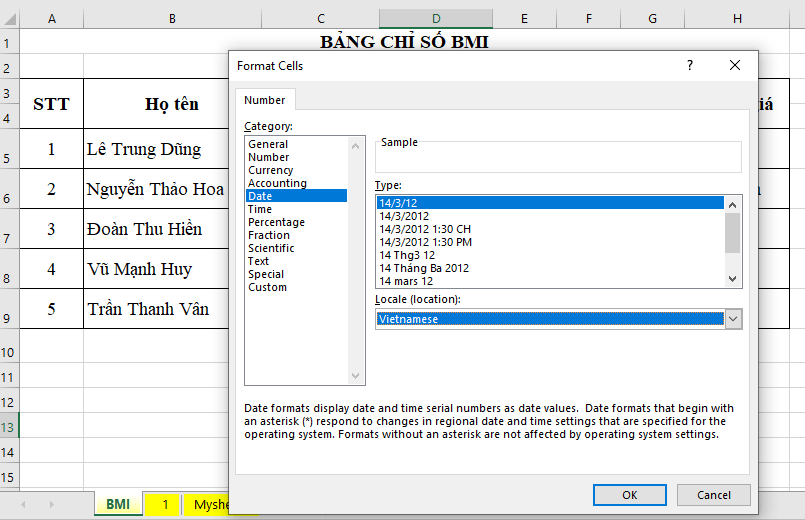The height and width of the screenshot is (520, 805).
Task: Expand the Locale (location) dropdown
Action: click(x=733, y=319)
